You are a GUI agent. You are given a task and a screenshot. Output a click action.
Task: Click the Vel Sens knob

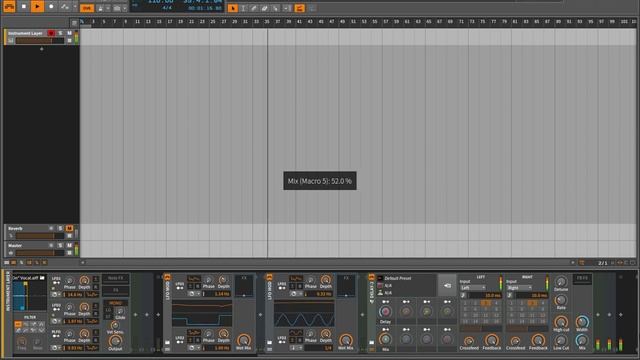(115, 325)
